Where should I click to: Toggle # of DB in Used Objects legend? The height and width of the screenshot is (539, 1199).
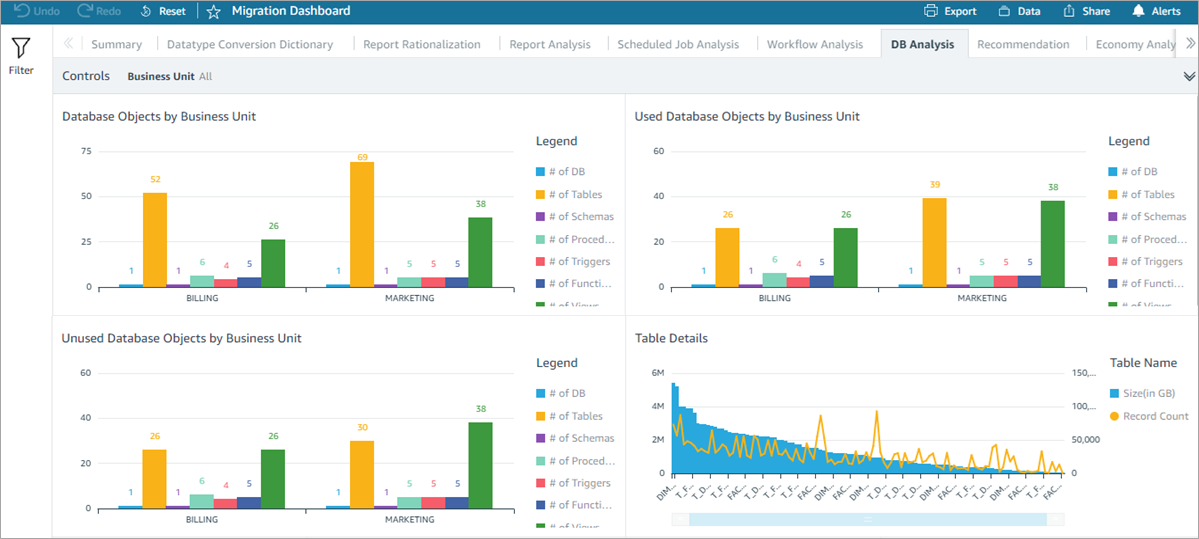(x=1133, y=172)
